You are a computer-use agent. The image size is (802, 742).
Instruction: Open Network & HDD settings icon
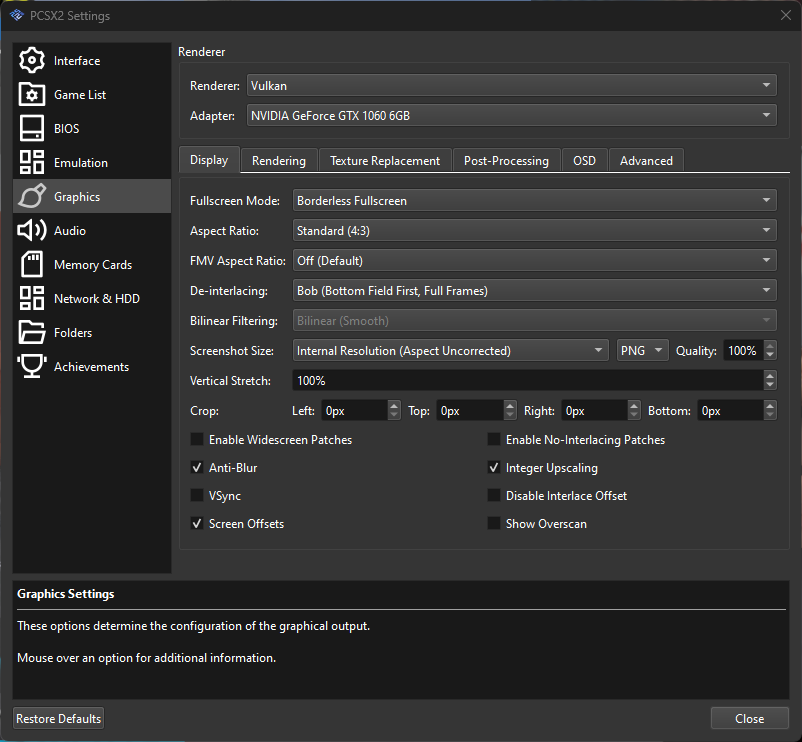[29, 298]
